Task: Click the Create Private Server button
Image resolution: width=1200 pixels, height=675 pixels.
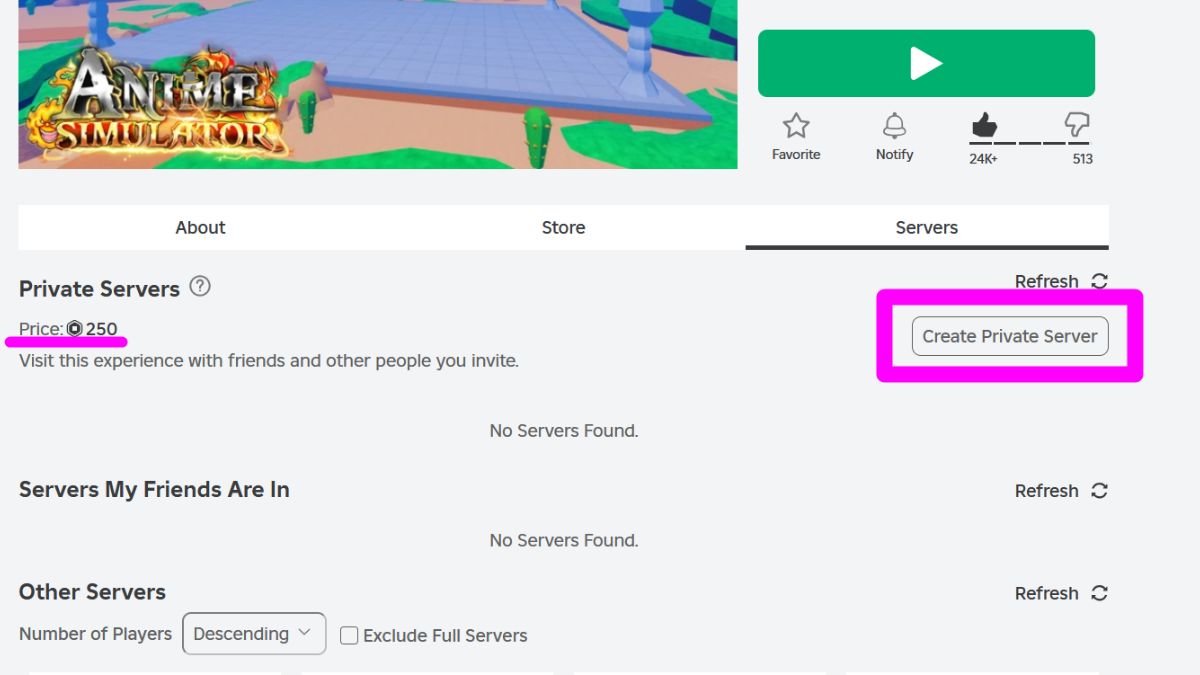Action: coord(1009,336)
